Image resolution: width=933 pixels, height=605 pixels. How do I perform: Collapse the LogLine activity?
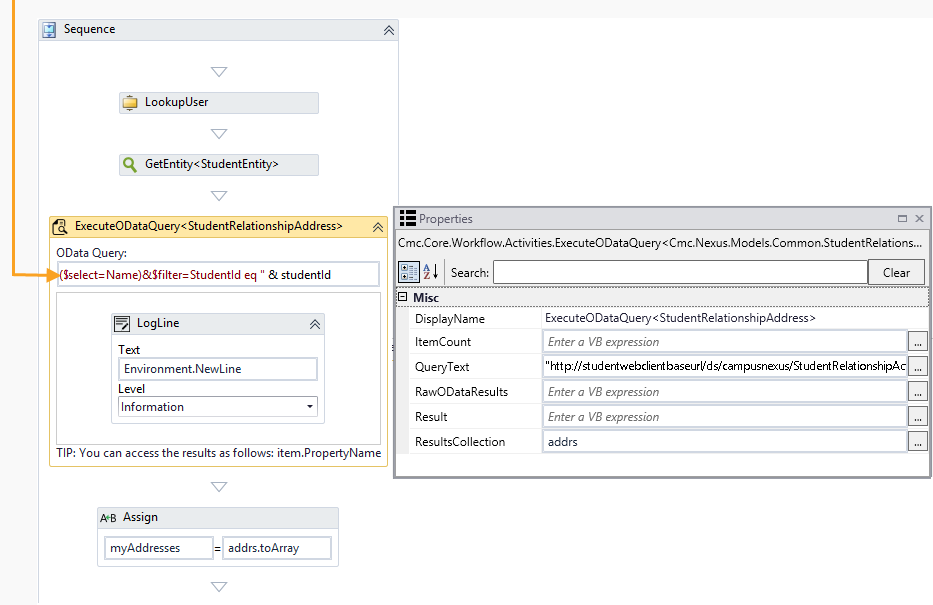(x=315, y=324)
